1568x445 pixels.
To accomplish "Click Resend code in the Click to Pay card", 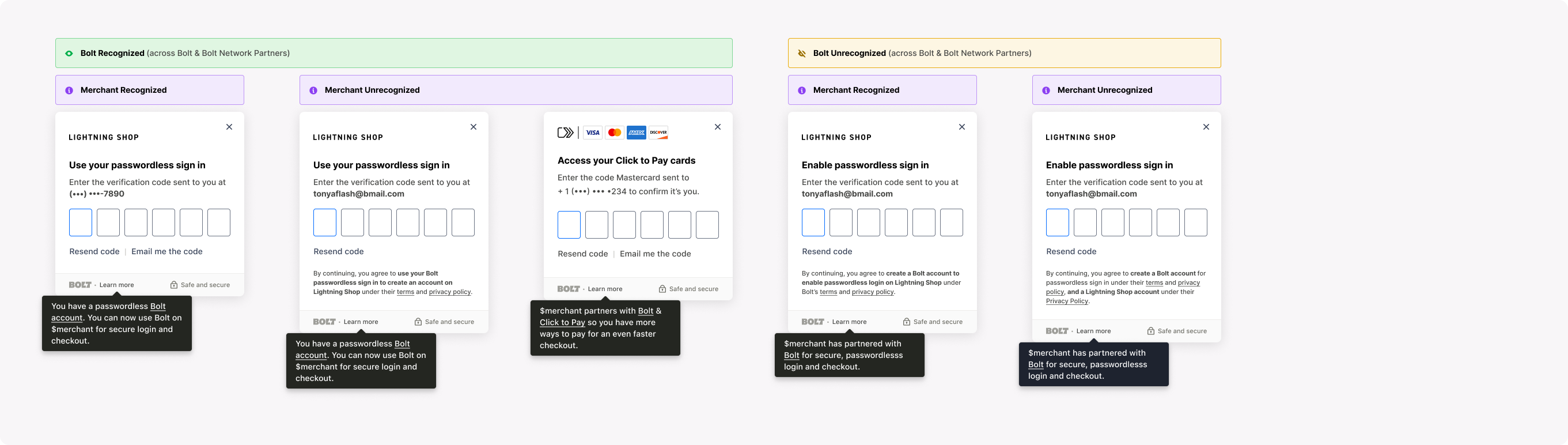I will point(582,254).
